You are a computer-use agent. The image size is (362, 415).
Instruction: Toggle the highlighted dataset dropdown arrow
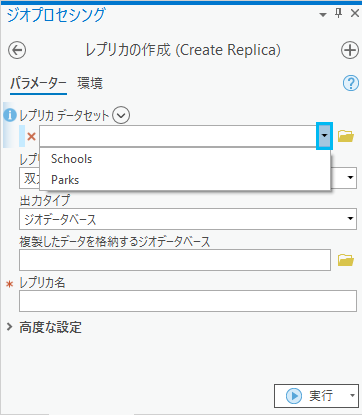(324, 136)
